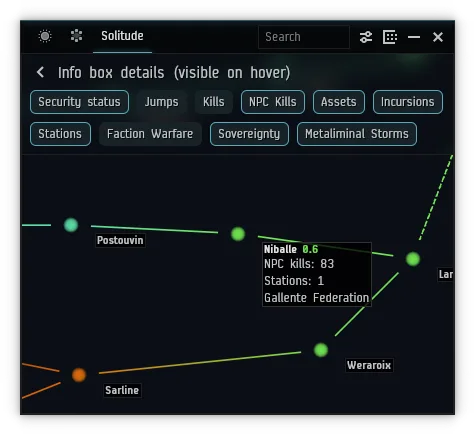This screenshot has height=435, width=475.
Task: Enable the Faction Warfare option
Action: point(150,134)
